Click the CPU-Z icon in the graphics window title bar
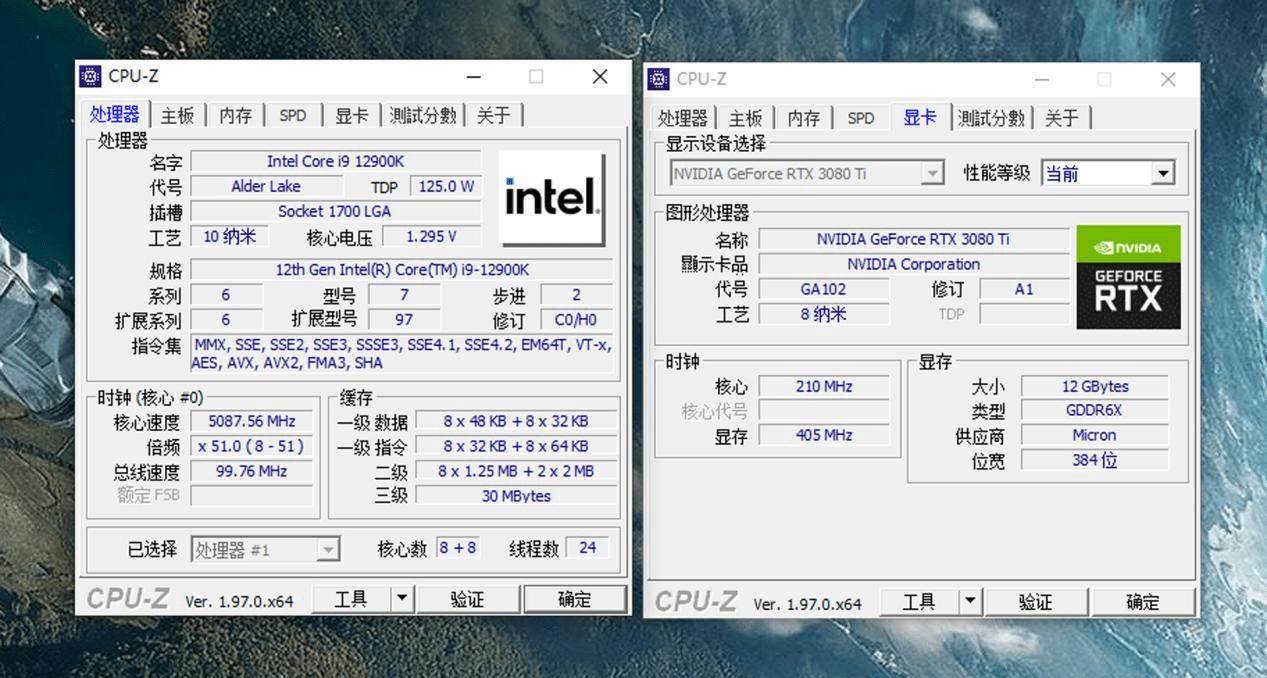Image resolution: width=1267 pixels, height=678 pixels. point(658,79)
